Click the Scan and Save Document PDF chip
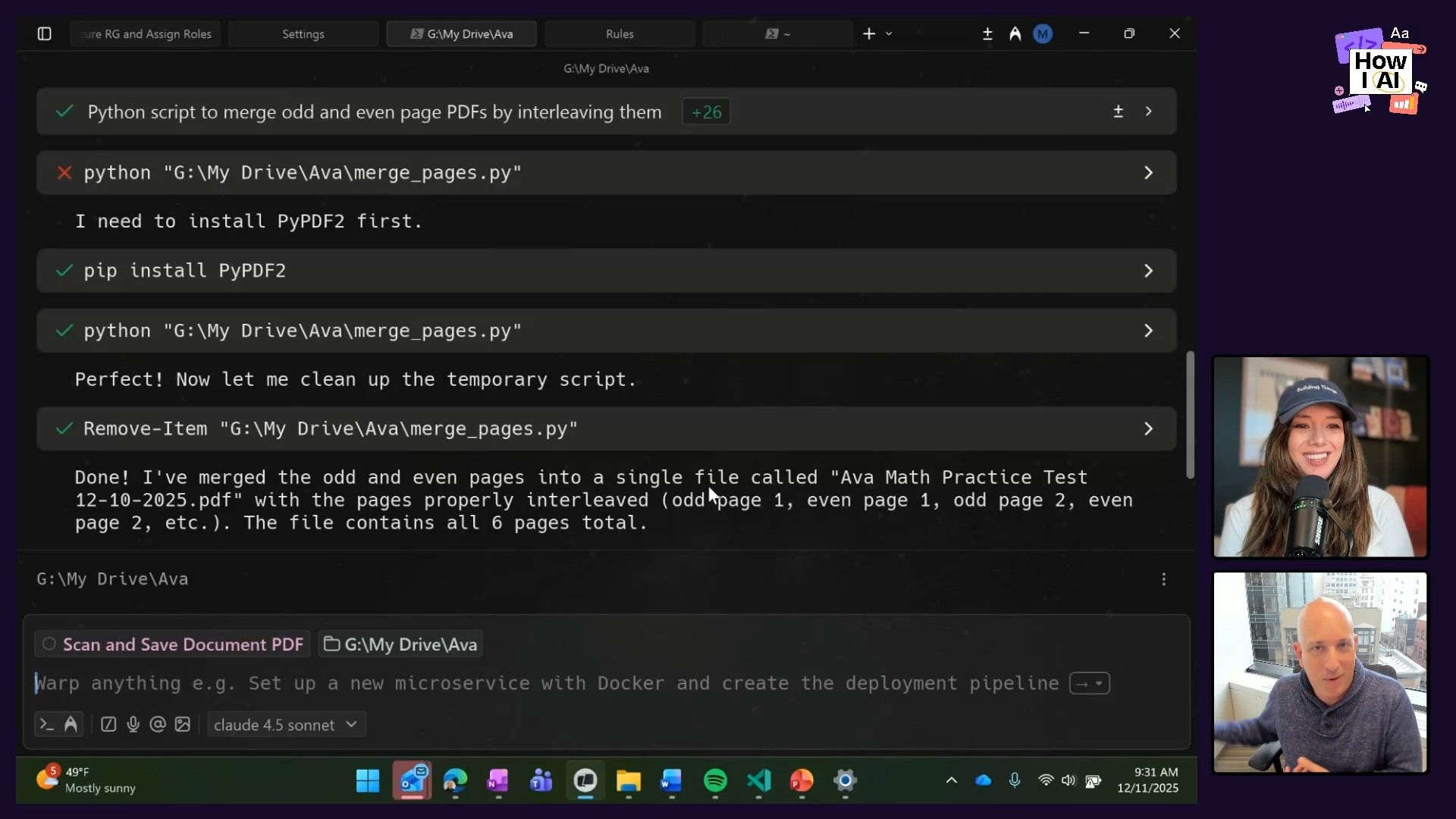Screen dimensions: 1456x819 (x=172, y=645)
